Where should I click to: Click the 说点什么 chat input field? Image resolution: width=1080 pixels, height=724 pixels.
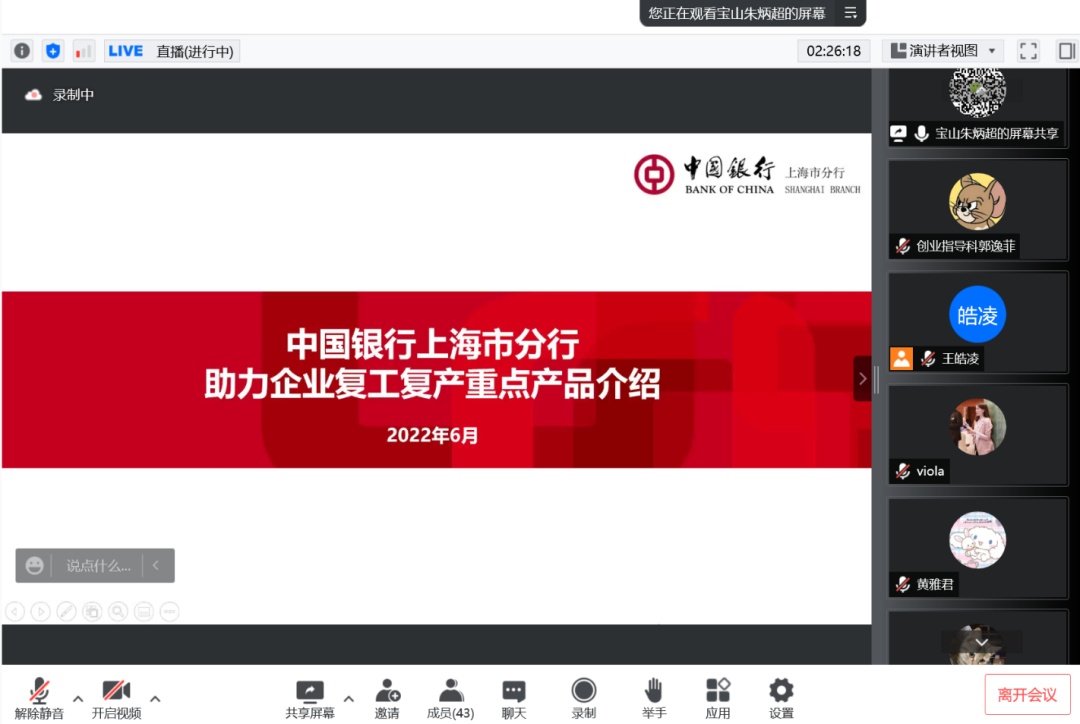[98, 566]
